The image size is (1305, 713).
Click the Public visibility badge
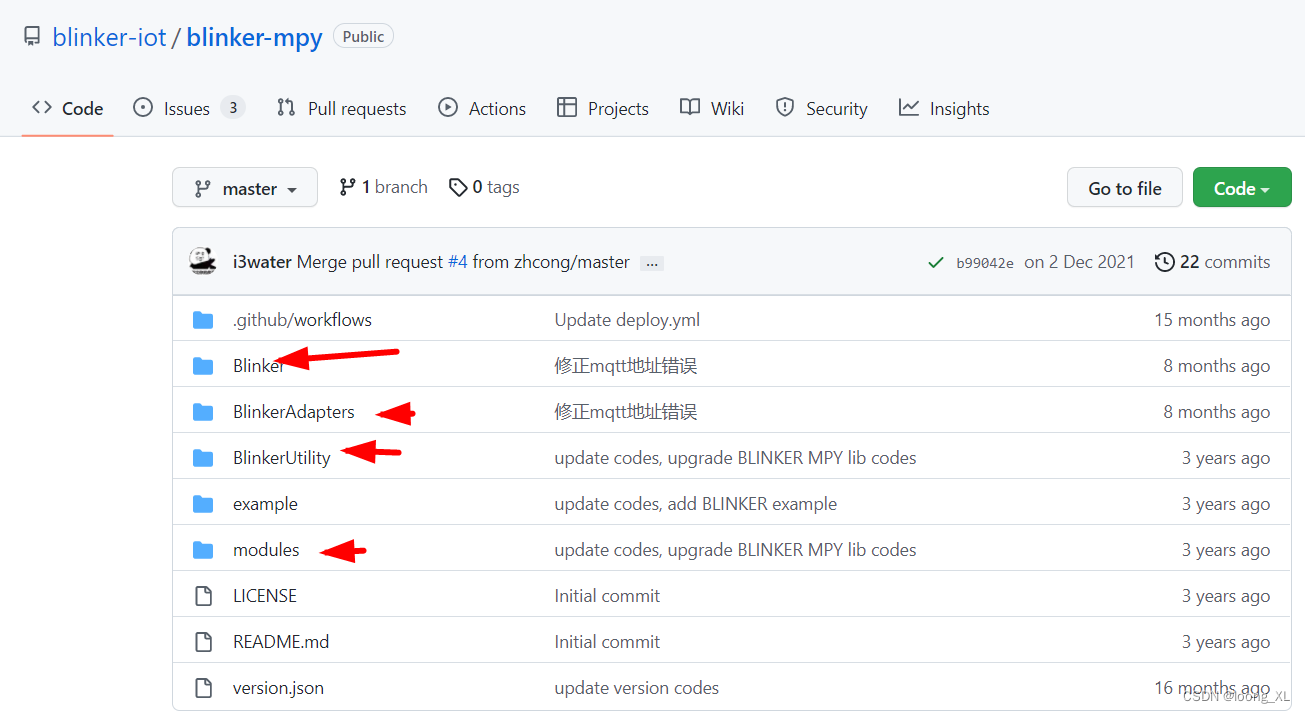coord(363,37)
